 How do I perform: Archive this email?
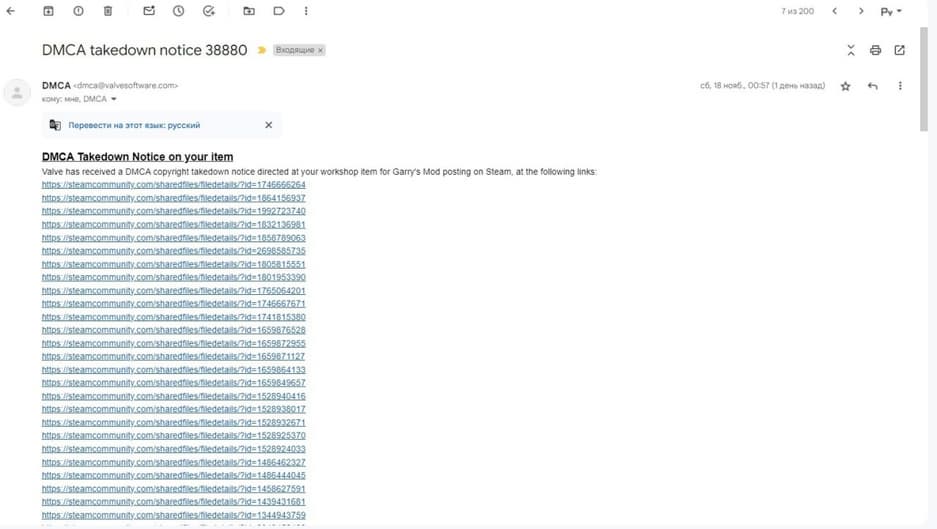click(x=48, y=11)
